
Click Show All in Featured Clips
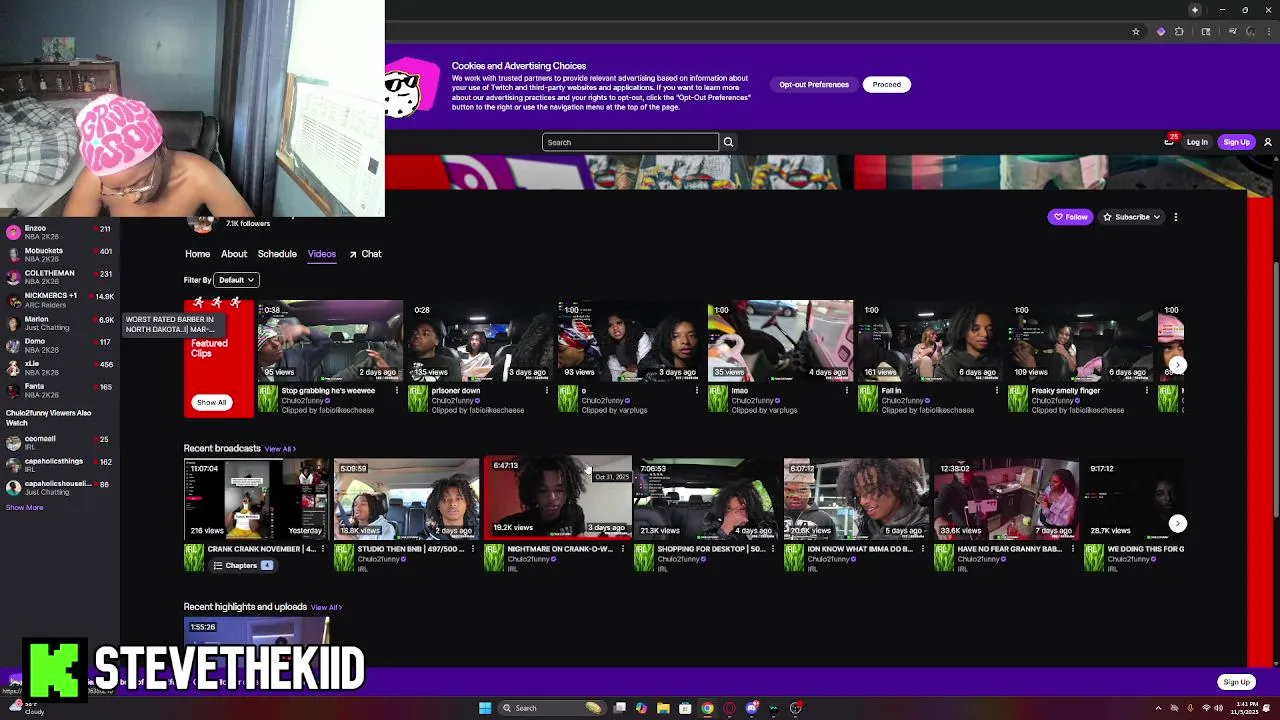211,402
